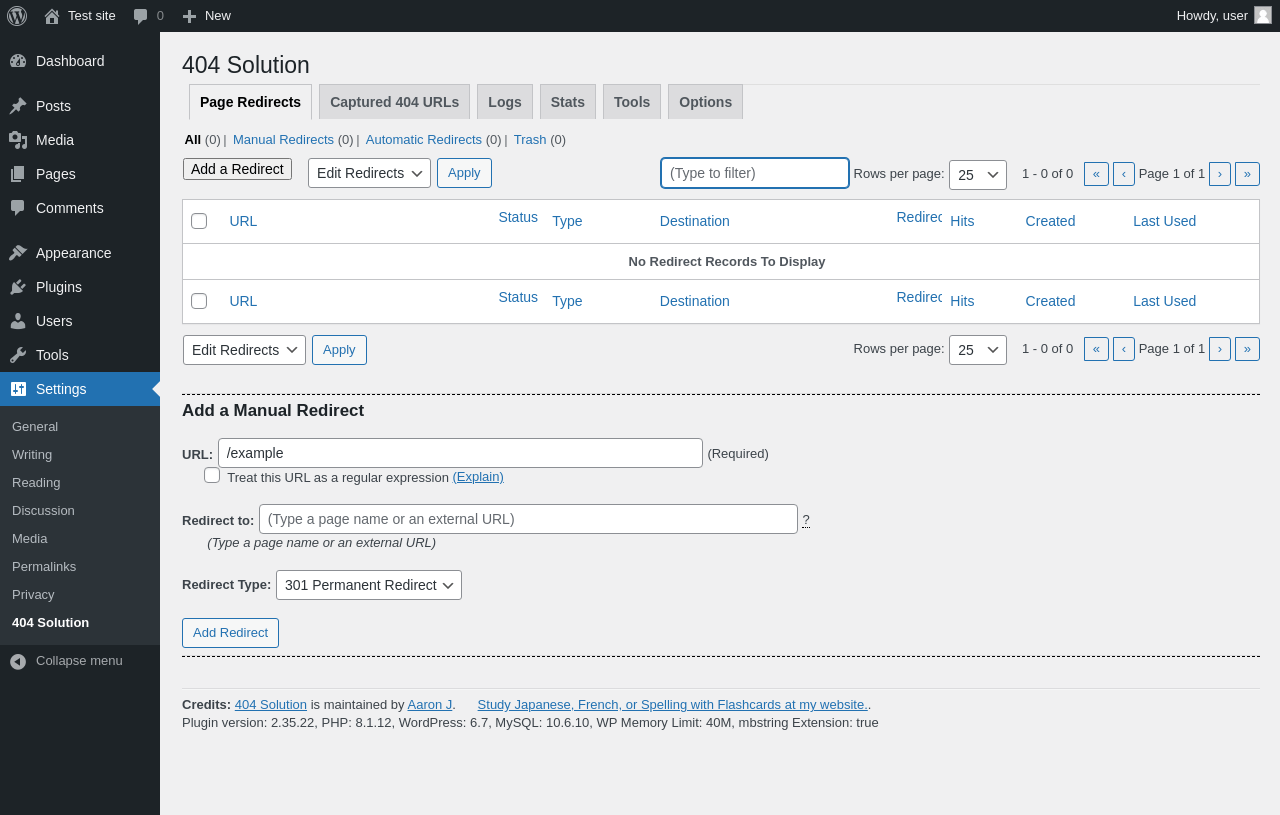Open Appearance via the paintbrush icon
This screenshot has width=1280, height=815.
click(18, 253)
